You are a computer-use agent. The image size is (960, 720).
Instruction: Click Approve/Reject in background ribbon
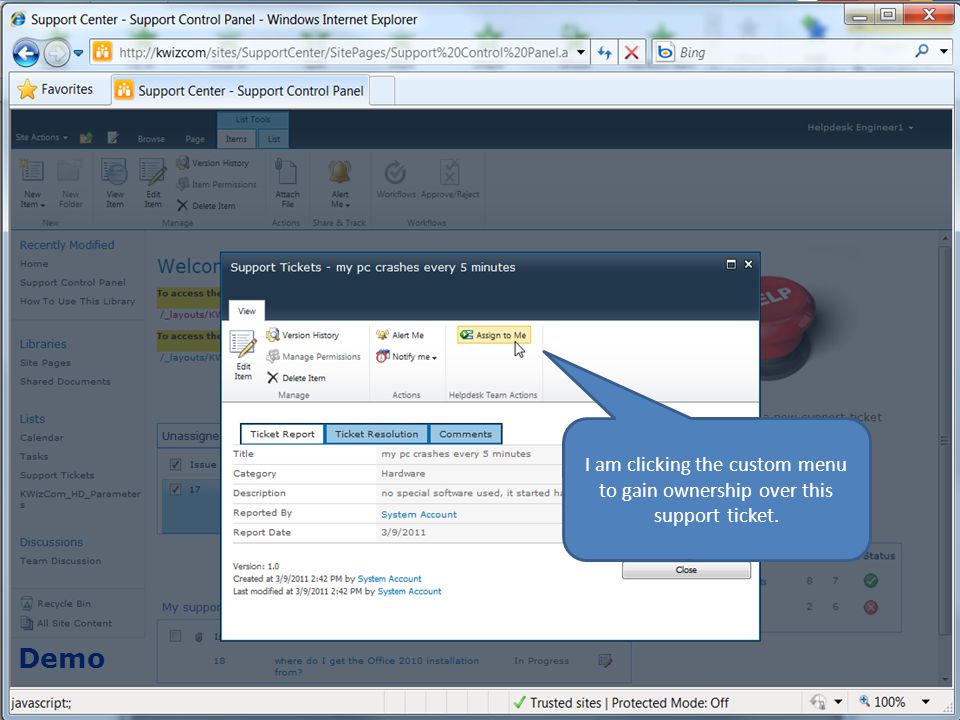pos(450,180)
